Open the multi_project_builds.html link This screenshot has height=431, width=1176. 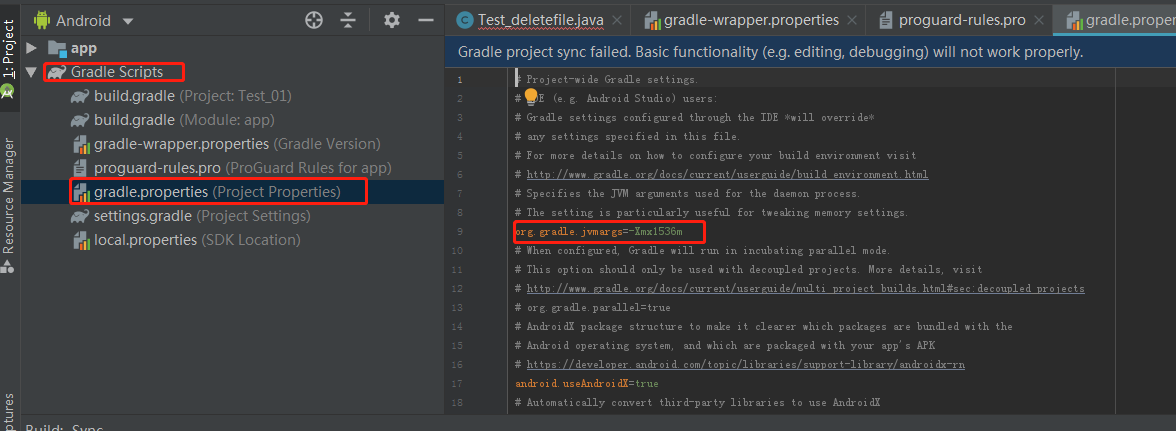(806, 289)
